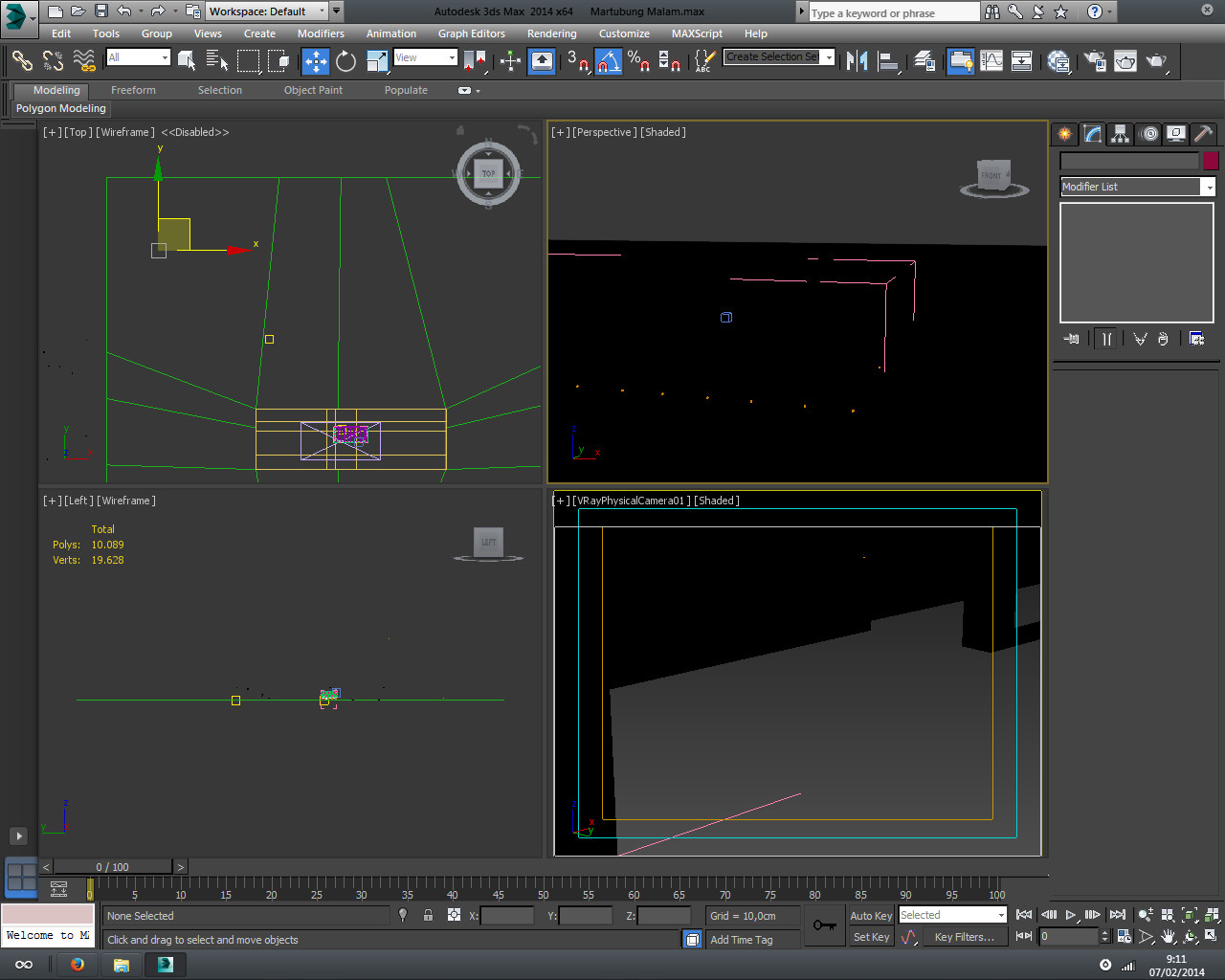Toggle the Spinner Snap button
This screenshot has height=980, width=1225.
pyautogui.click(x=669, y=61)
